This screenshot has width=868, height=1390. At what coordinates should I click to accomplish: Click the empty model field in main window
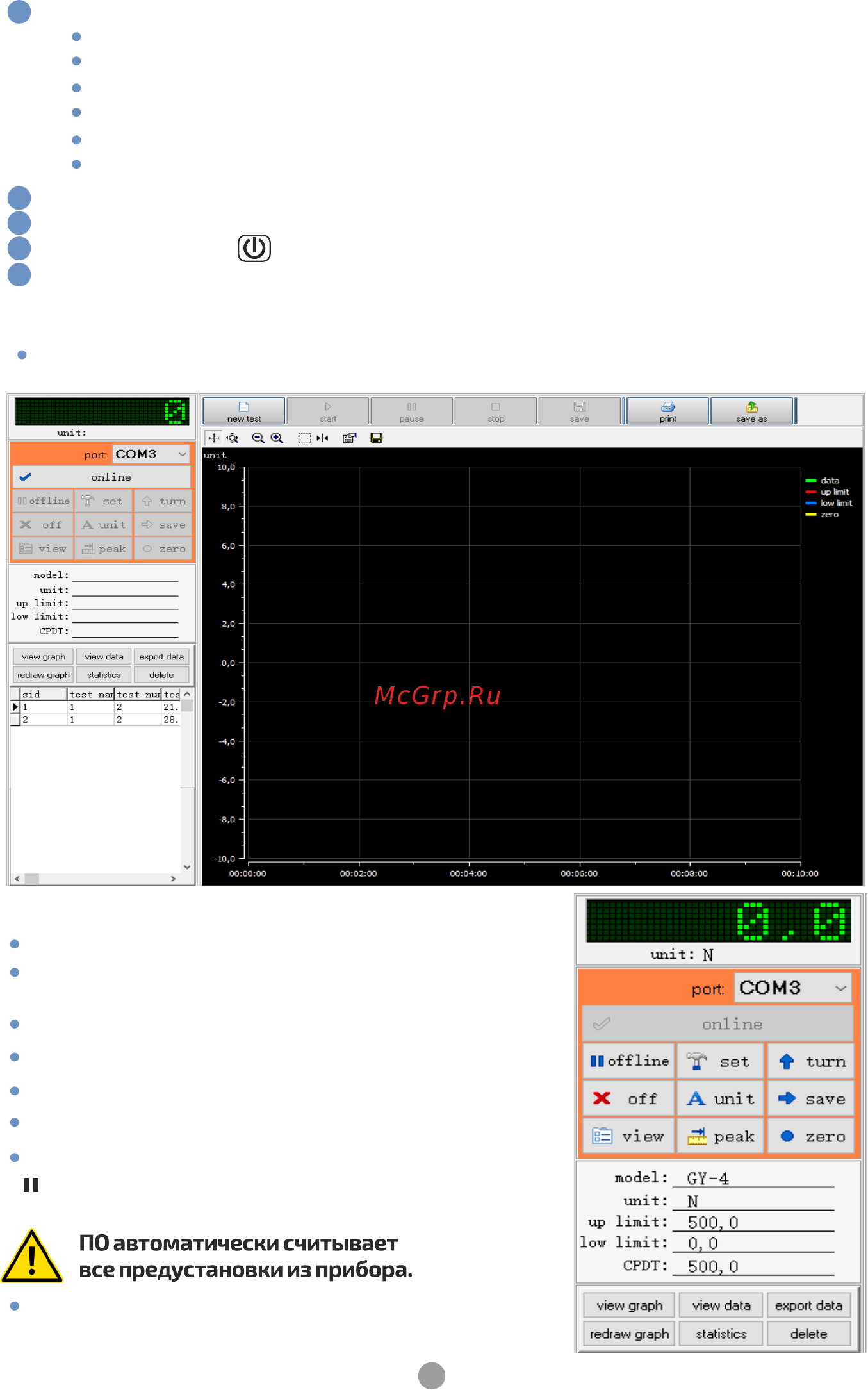coord(125,575)
